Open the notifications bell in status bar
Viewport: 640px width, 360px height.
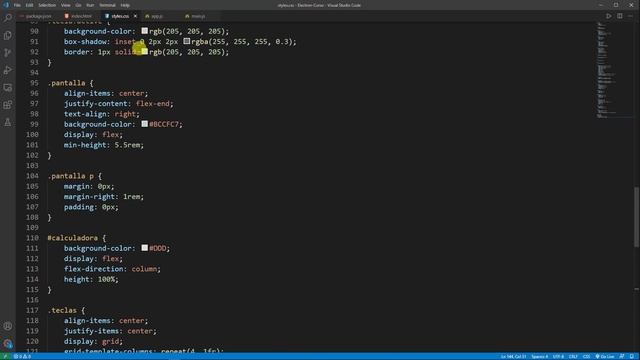pyautogui.click(x=631, y=356)
